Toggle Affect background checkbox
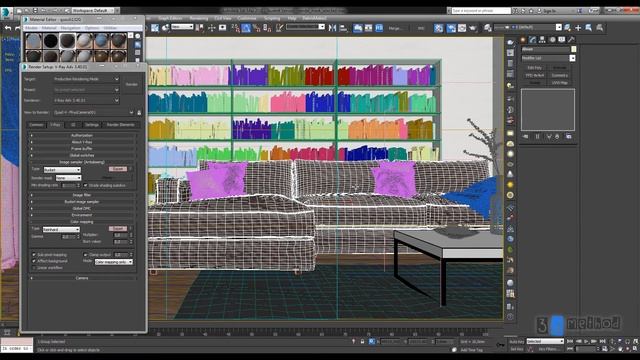Screen dimensions: 640x360 tap(34, 261)
